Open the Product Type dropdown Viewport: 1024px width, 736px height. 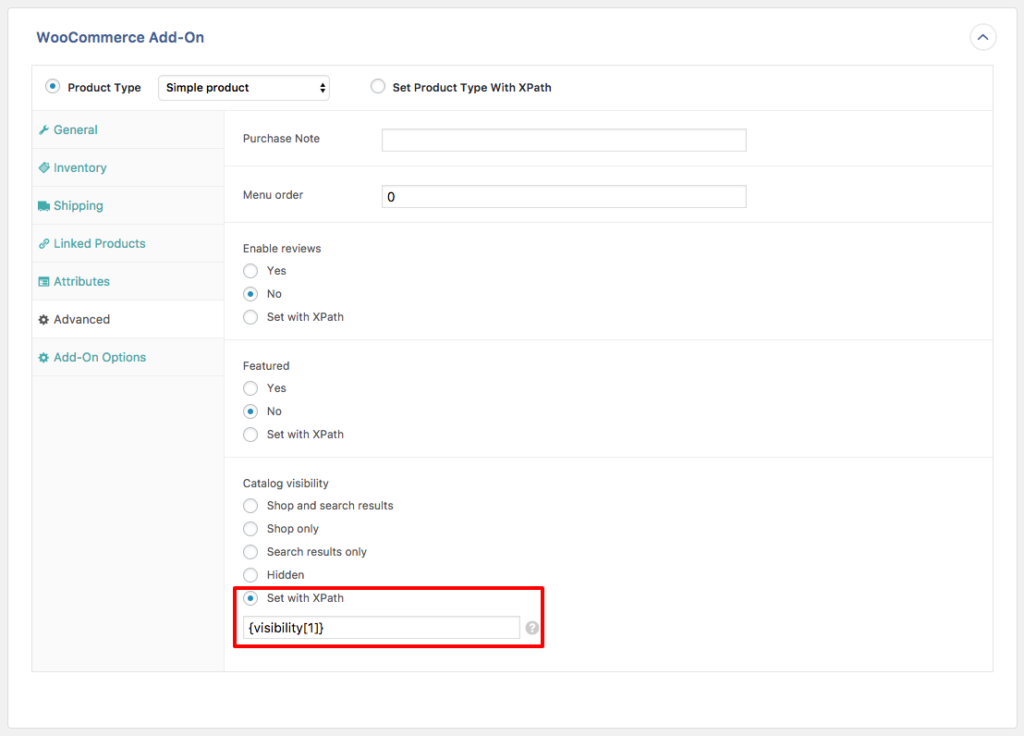tap(243, 87)
